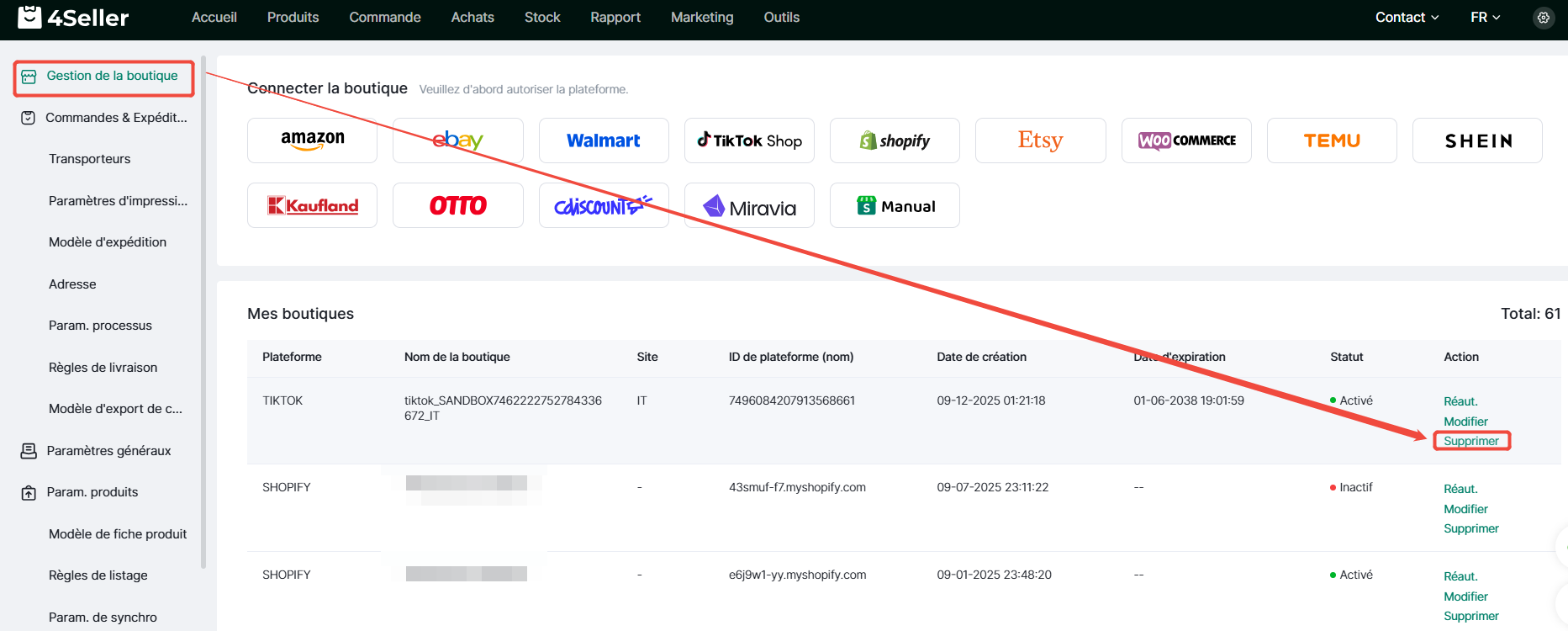Open the Produits menu

pyautogui.click(x=293, y=17)
